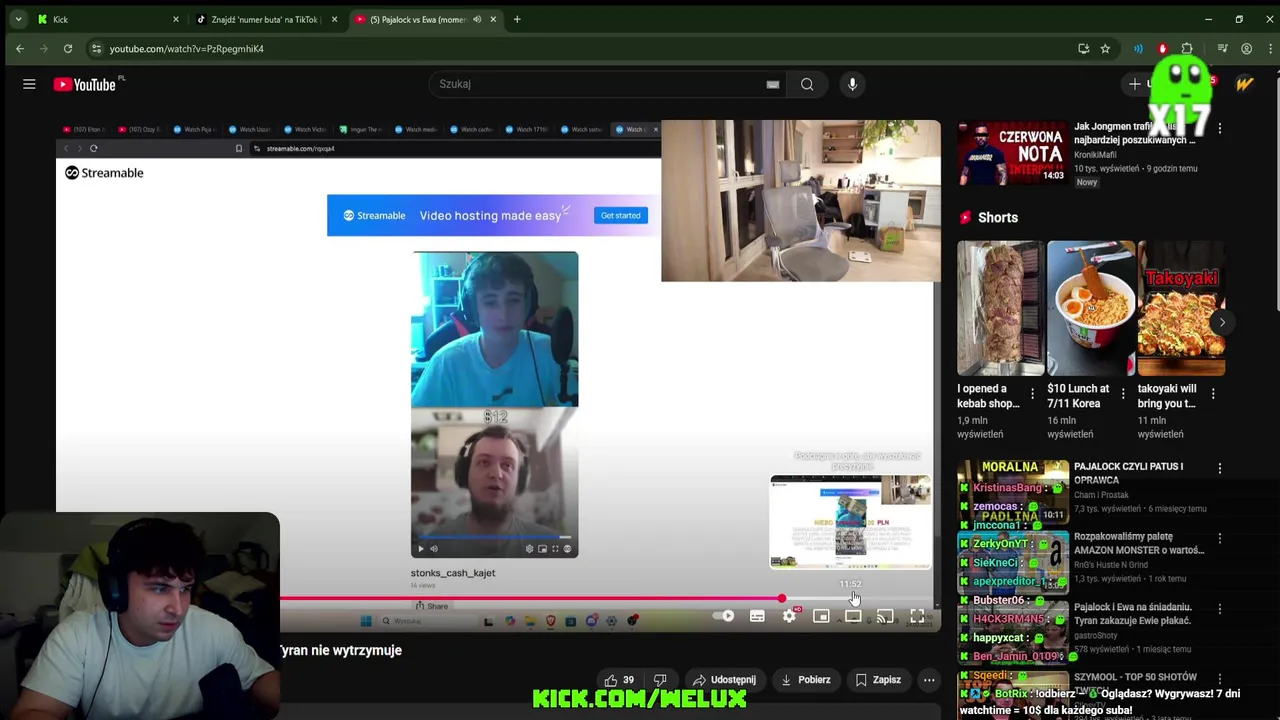
Task: Open the kebab shop short thumbnail
Action: 1000,308
